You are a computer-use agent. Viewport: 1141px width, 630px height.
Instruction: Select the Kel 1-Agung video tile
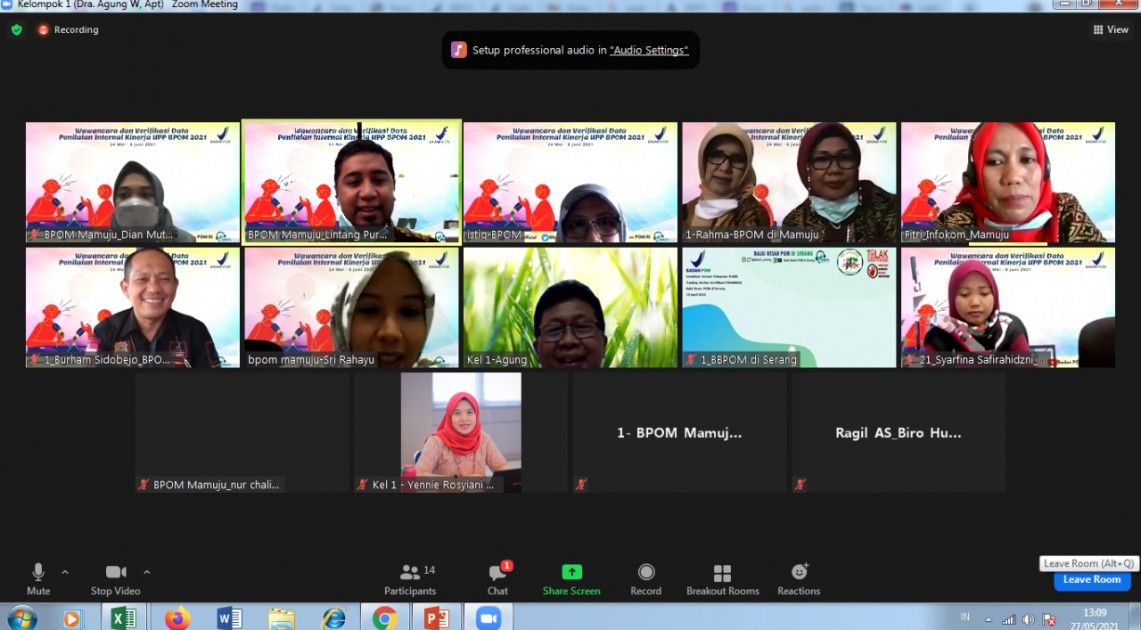[x=570, y=307]
